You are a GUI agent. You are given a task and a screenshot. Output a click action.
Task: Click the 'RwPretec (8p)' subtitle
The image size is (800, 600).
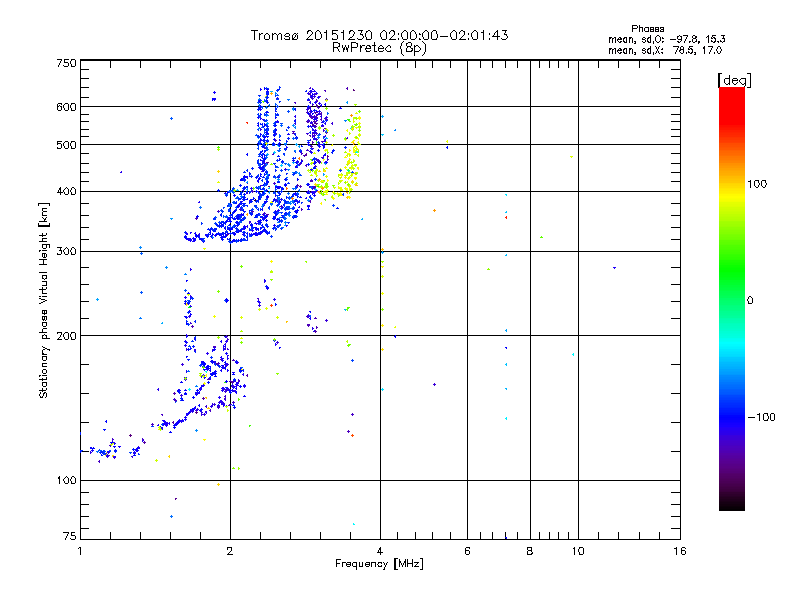click(379, 48)
